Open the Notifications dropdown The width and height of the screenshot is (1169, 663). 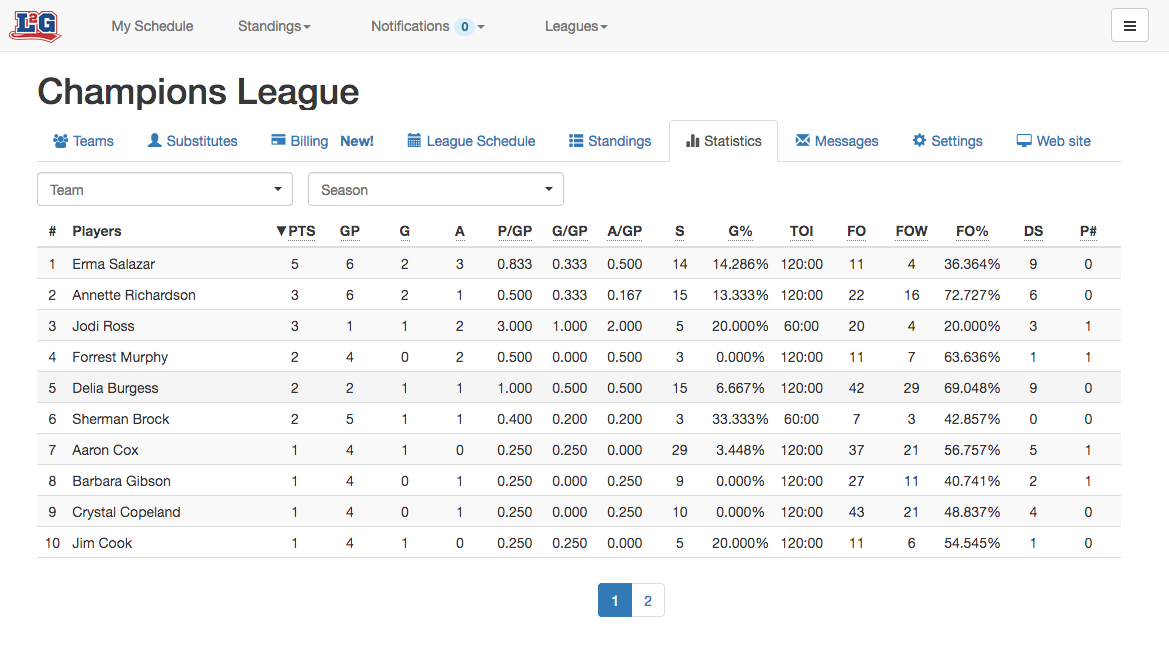(428, 26)
